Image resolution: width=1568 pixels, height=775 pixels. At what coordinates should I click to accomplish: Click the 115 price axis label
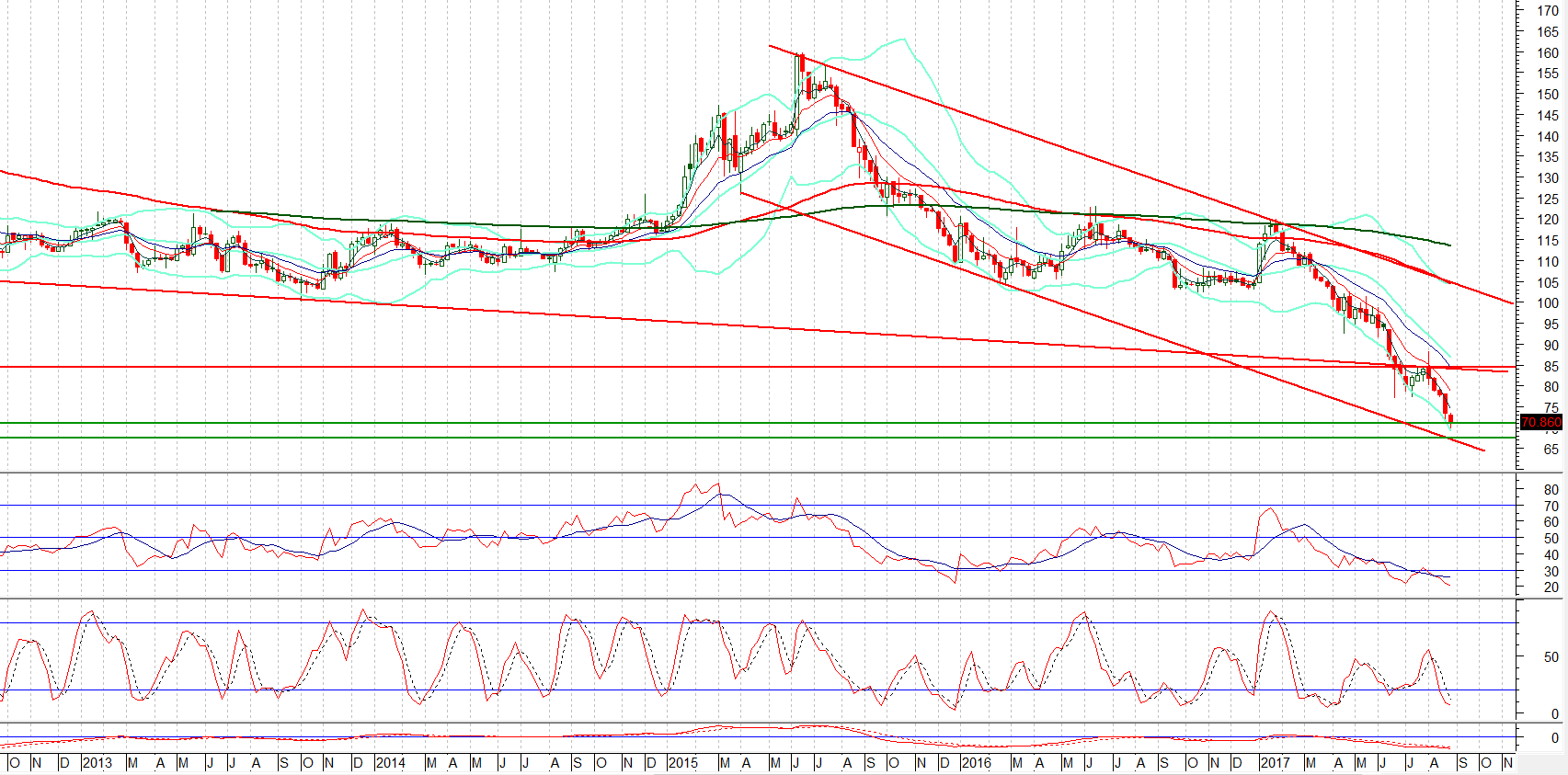pos(1548,241)
